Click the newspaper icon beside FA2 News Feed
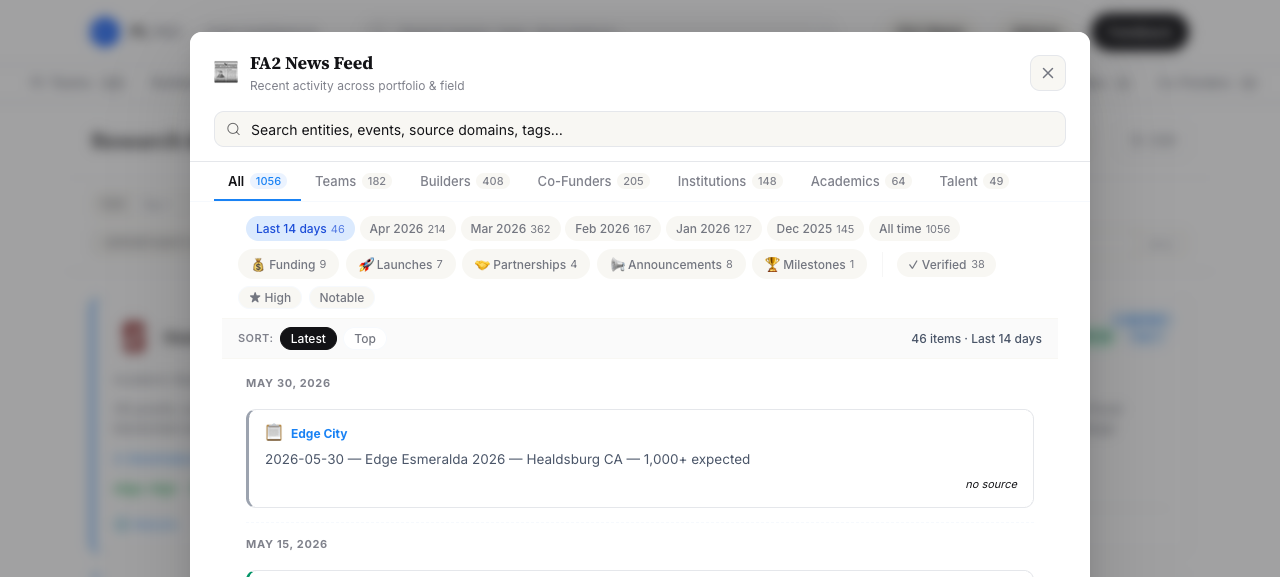Viewport: 1280px width, 577px height. [226, 72]
